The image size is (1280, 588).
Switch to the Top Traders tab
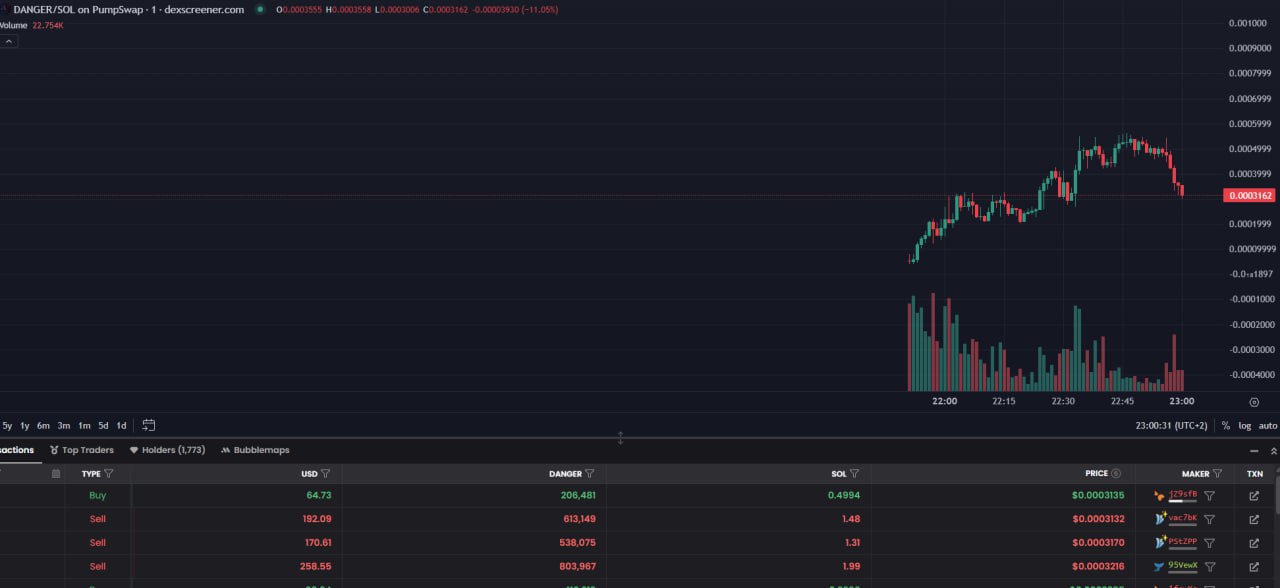pos(82,450)
